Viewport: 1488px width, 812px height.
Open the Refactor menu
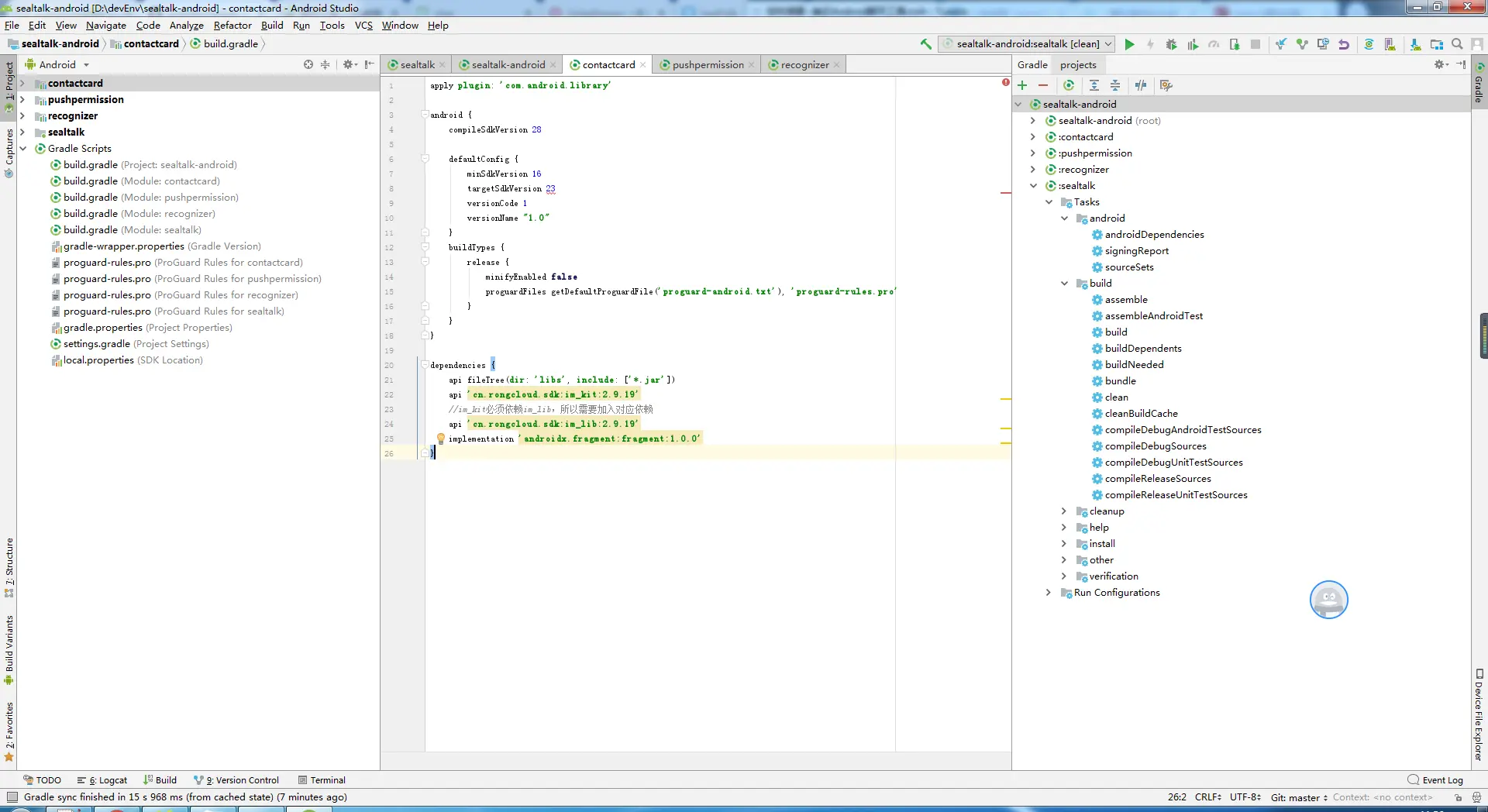(232, 26)
